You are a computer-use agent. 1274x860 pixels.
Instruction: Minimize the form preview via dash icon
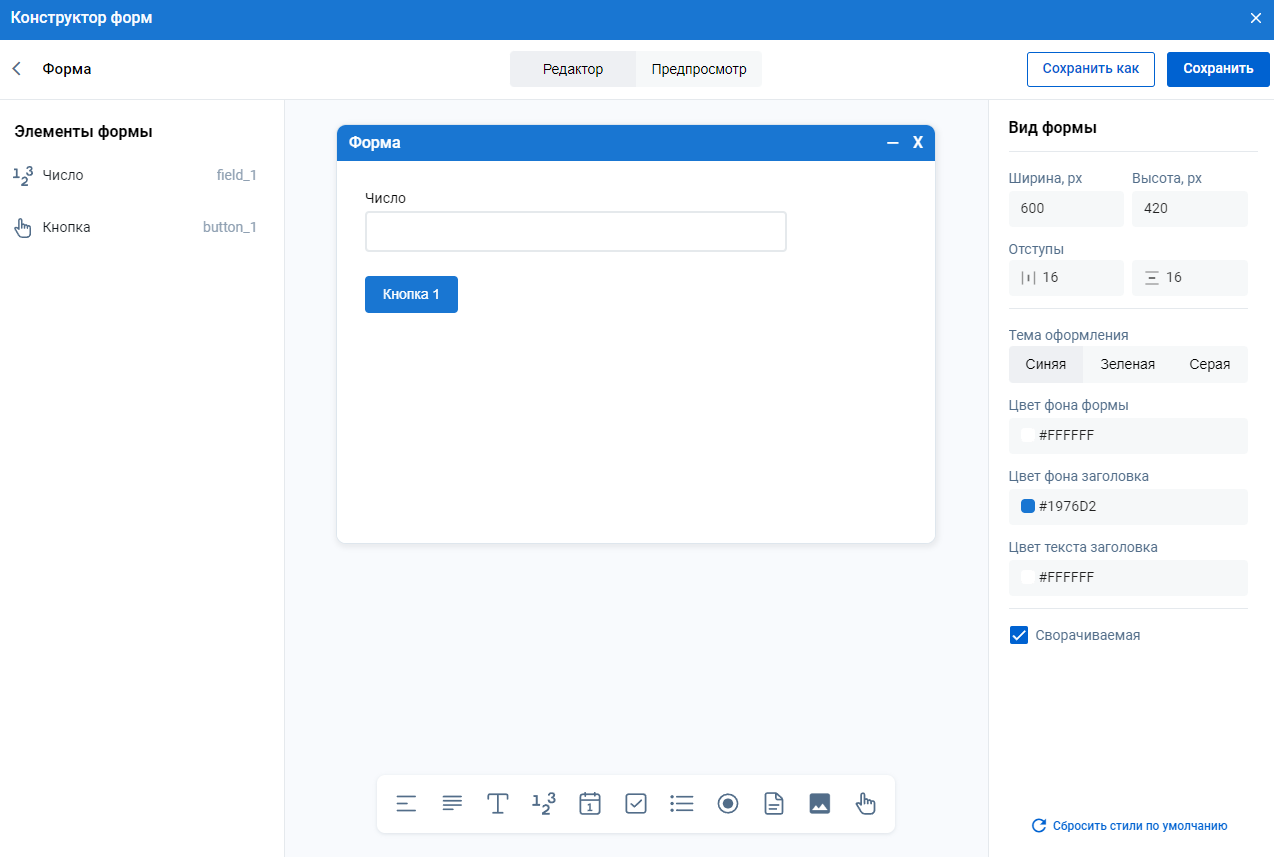[x=893, y=143]
